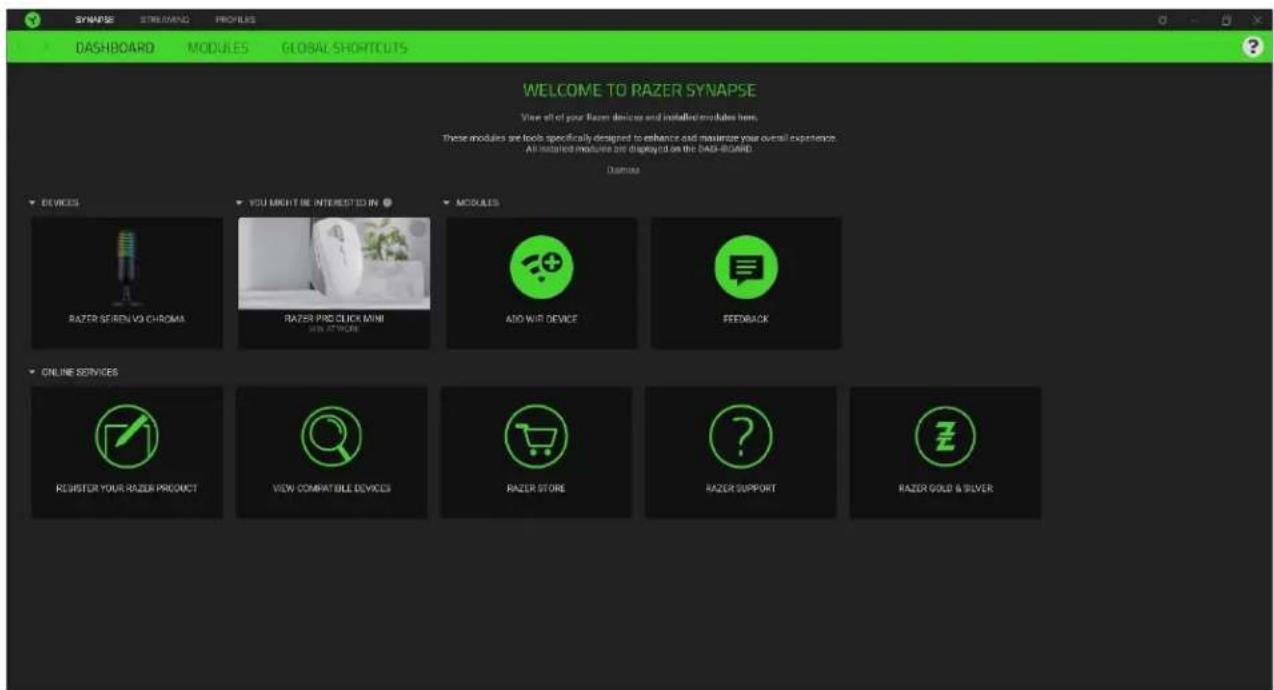The image size is (1274, 690).
Task: Click the info icon beside You Might Be Interested In
Action: pyautogui.click(x=387, y=202)
